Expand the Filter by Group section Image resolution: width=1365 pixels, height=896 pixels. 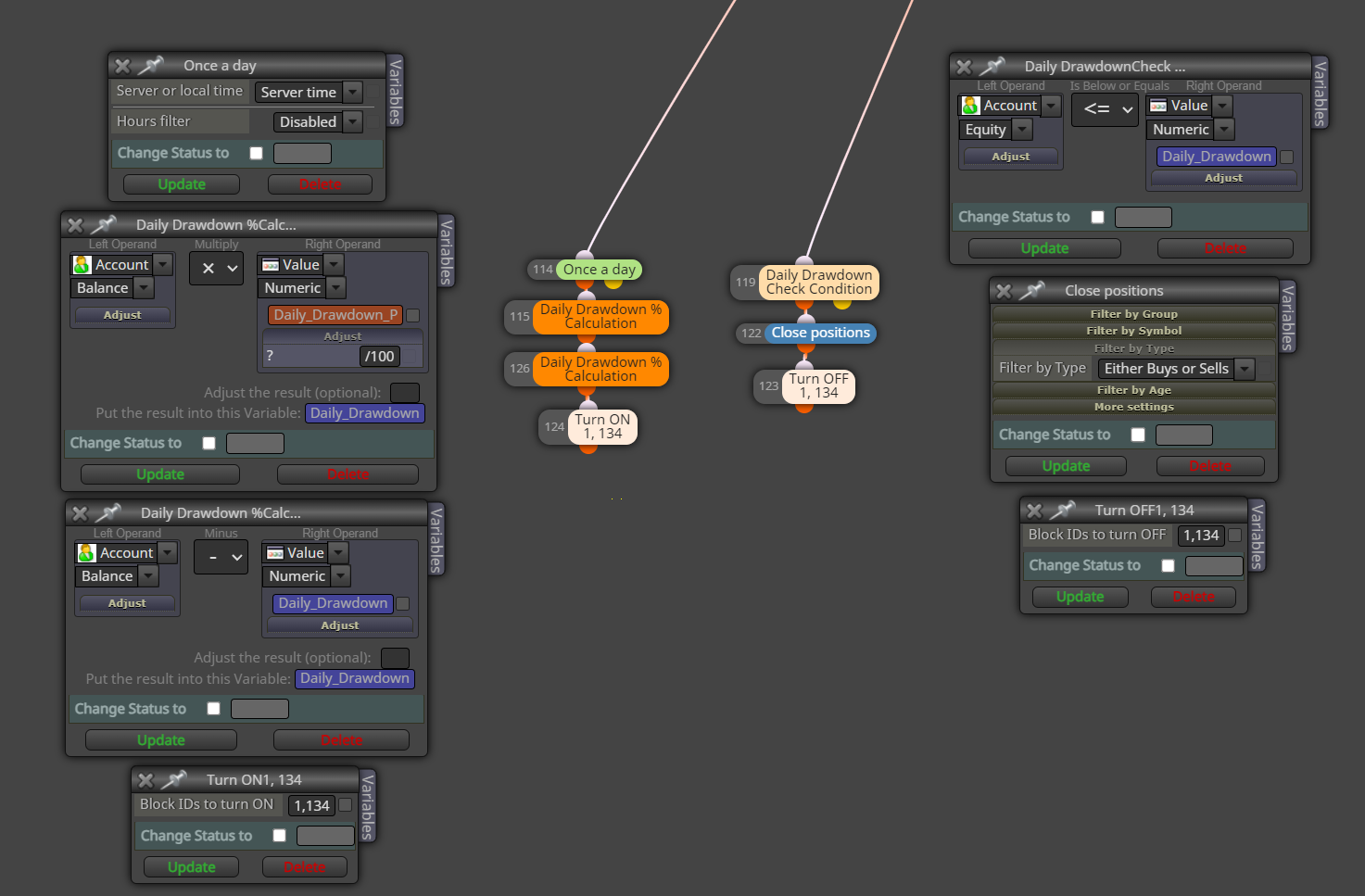tap(1134, 314)
